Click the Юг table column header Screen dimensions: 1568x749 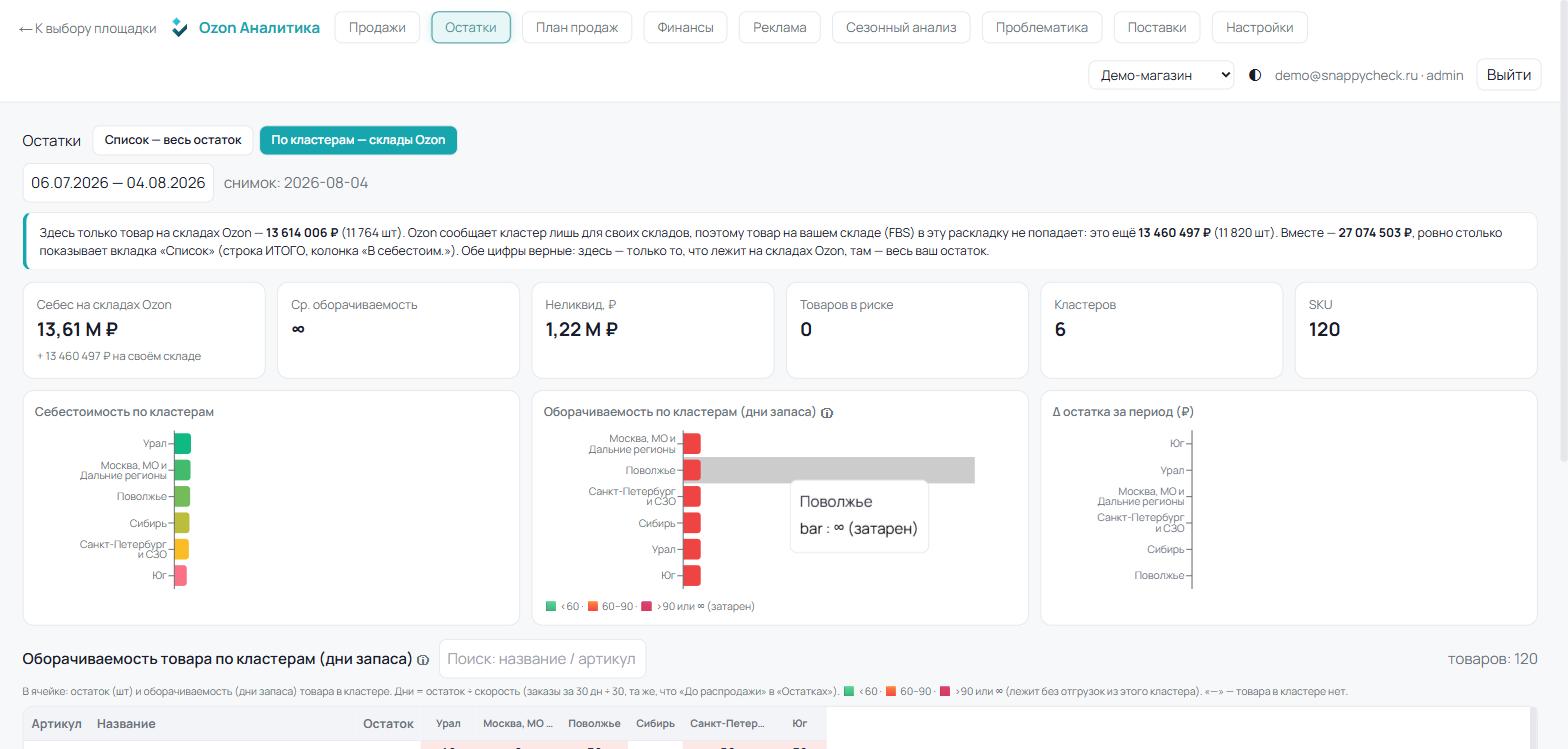pyautogui.click(x=800, y=724)
